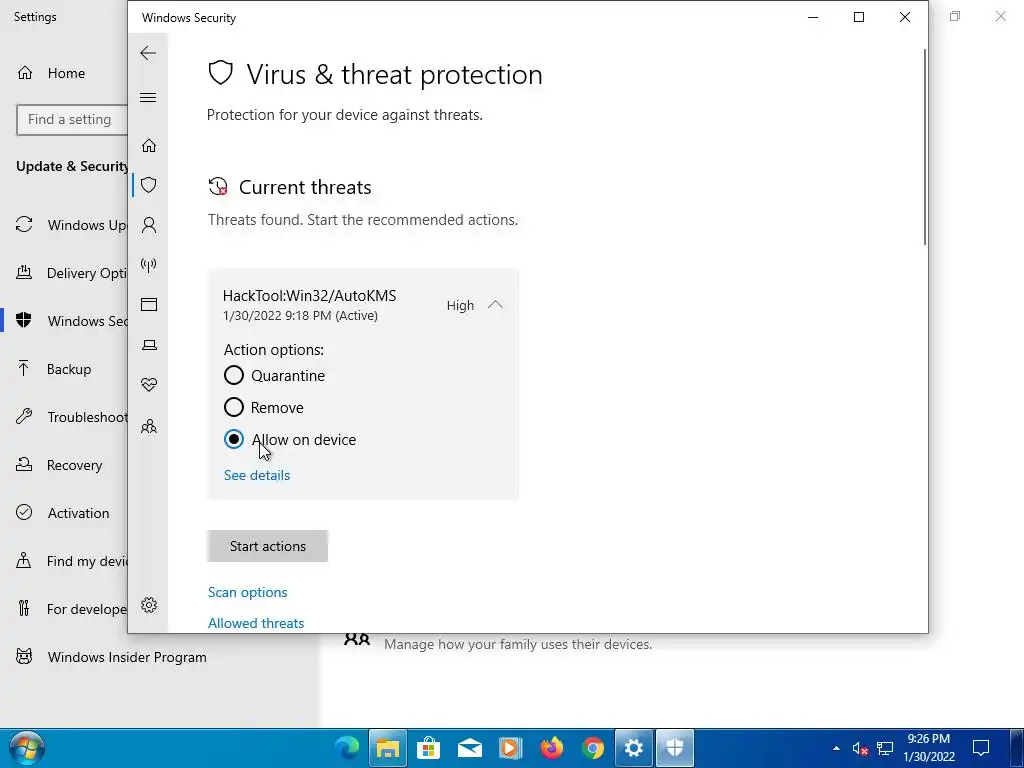The image size is (1024, 768).
Task: Click the HackTool:Win32/AutoKMS threat name
Action: 310,296
